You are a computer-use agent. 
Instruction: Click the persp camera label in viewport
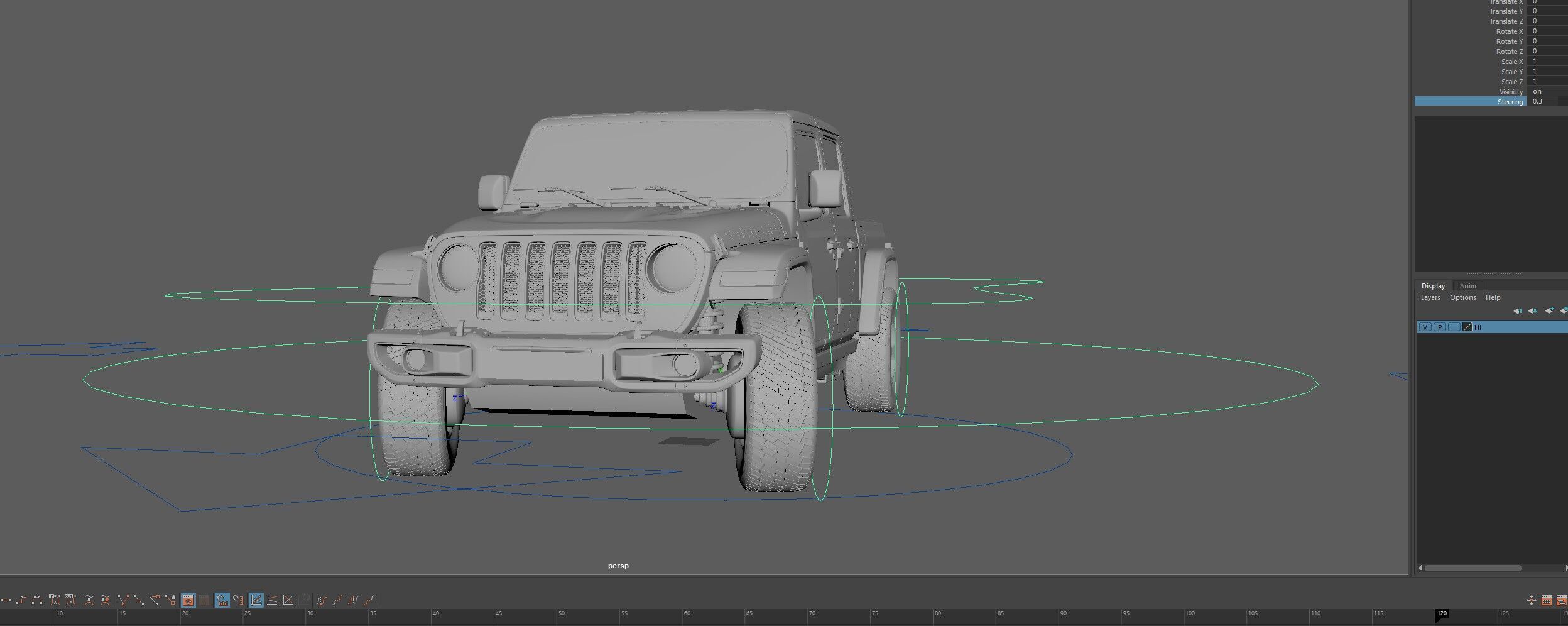618,566
